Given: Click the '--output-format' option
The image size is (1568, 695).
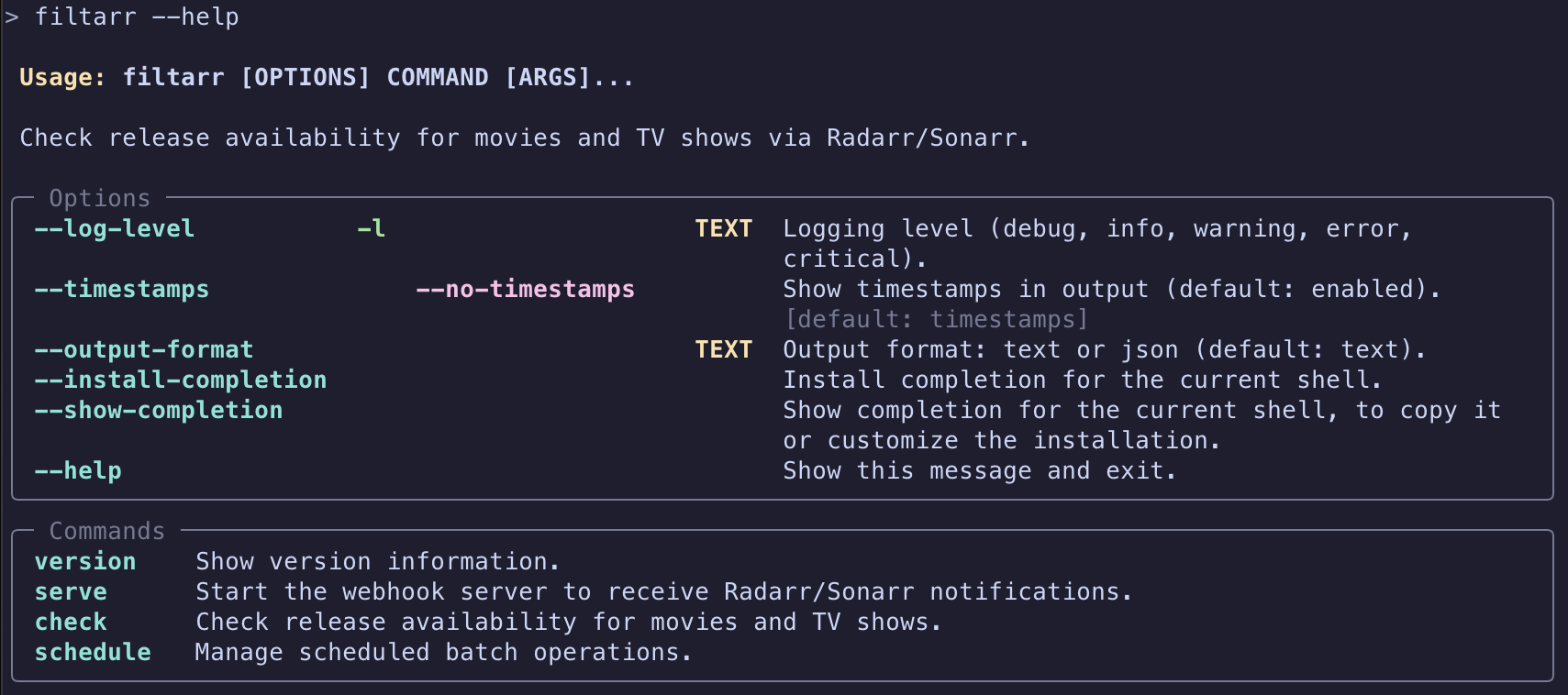Looking at the screenshot, I should [x=144, y=349].
